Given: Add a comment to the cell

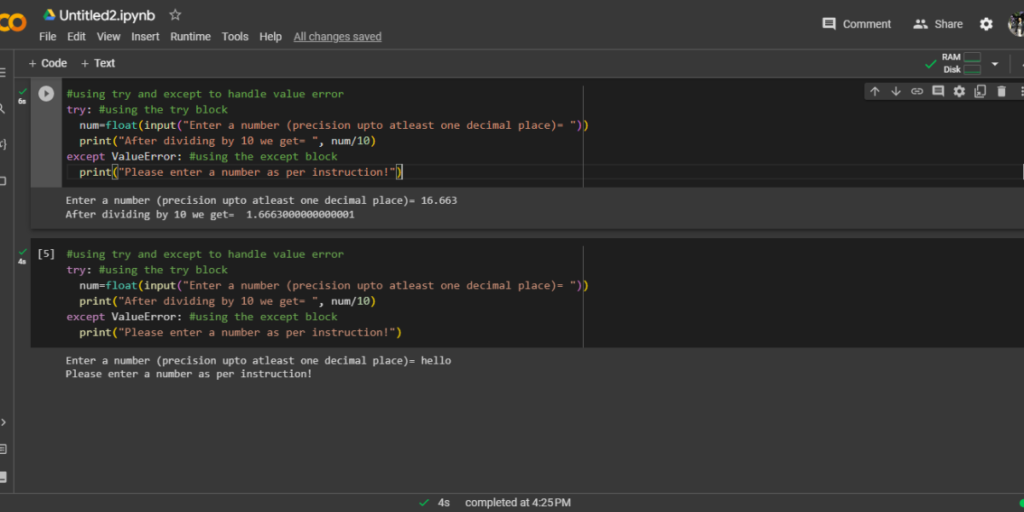Looking at the screenshot, I should [x=938, y=91].
